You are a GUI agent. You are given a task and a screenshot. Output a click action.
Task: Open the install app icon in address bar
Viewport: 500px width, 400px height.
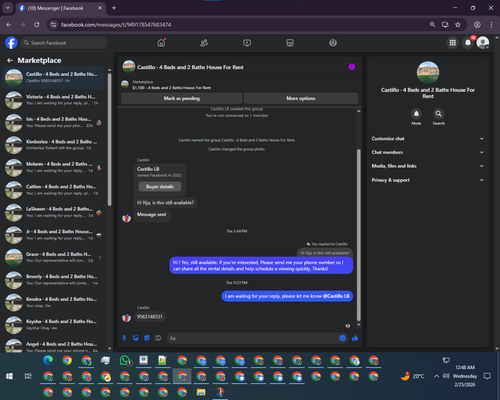[445, 25]
